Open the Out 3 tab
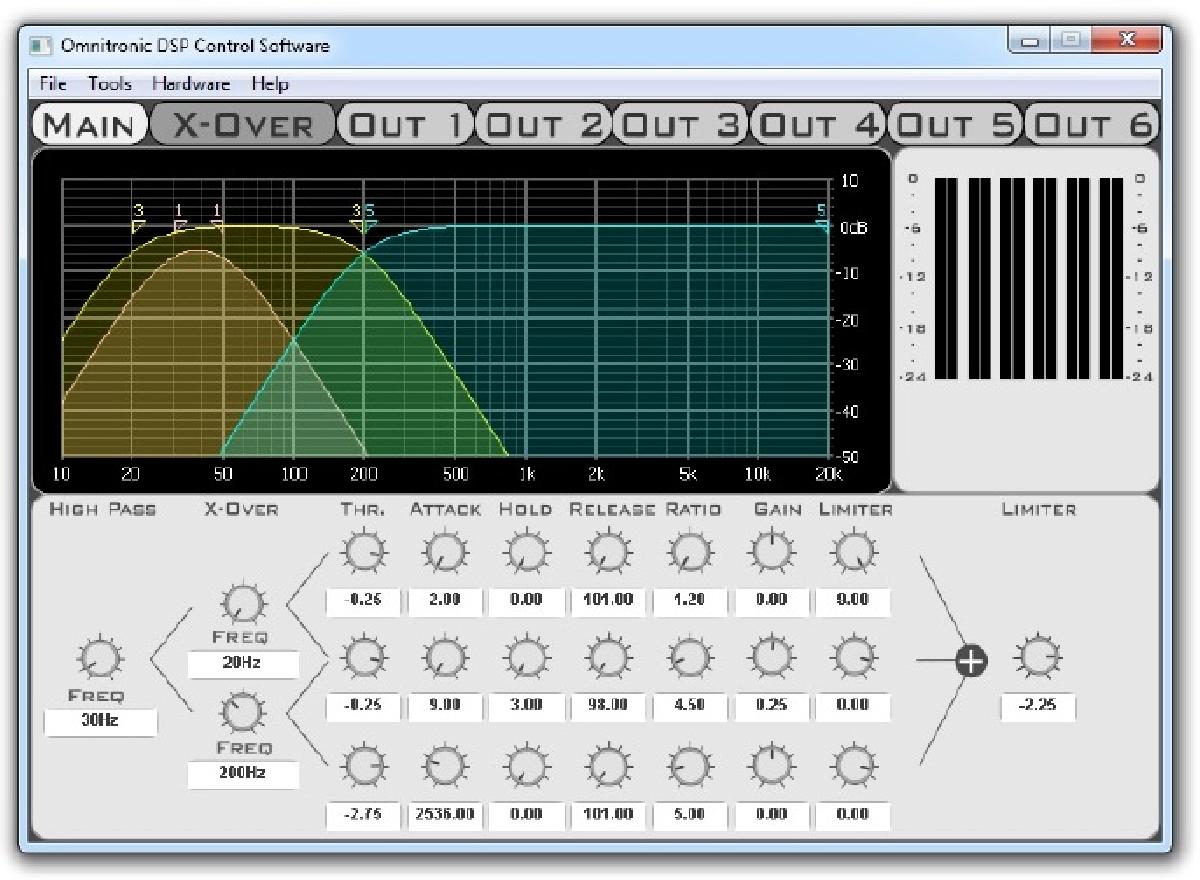The width and height of the screenshot is (1200, 880). pos(681,125)
